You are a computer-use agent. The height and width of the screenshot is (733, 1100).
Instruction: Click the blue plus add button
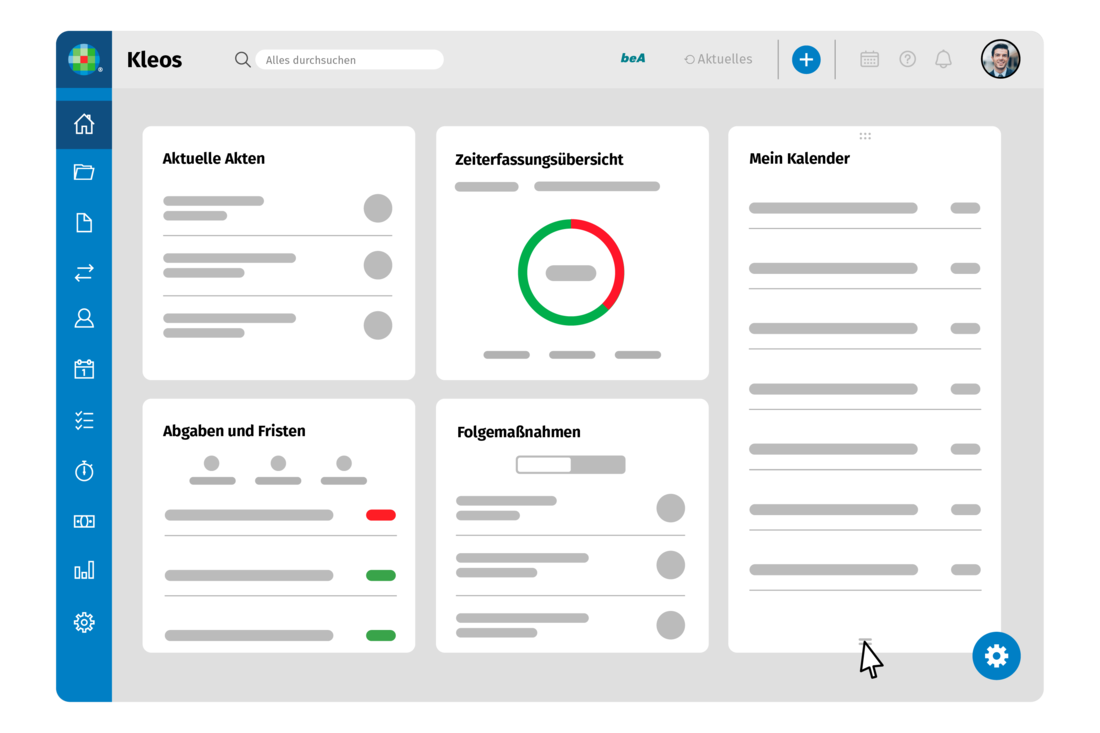coord(806,59)
